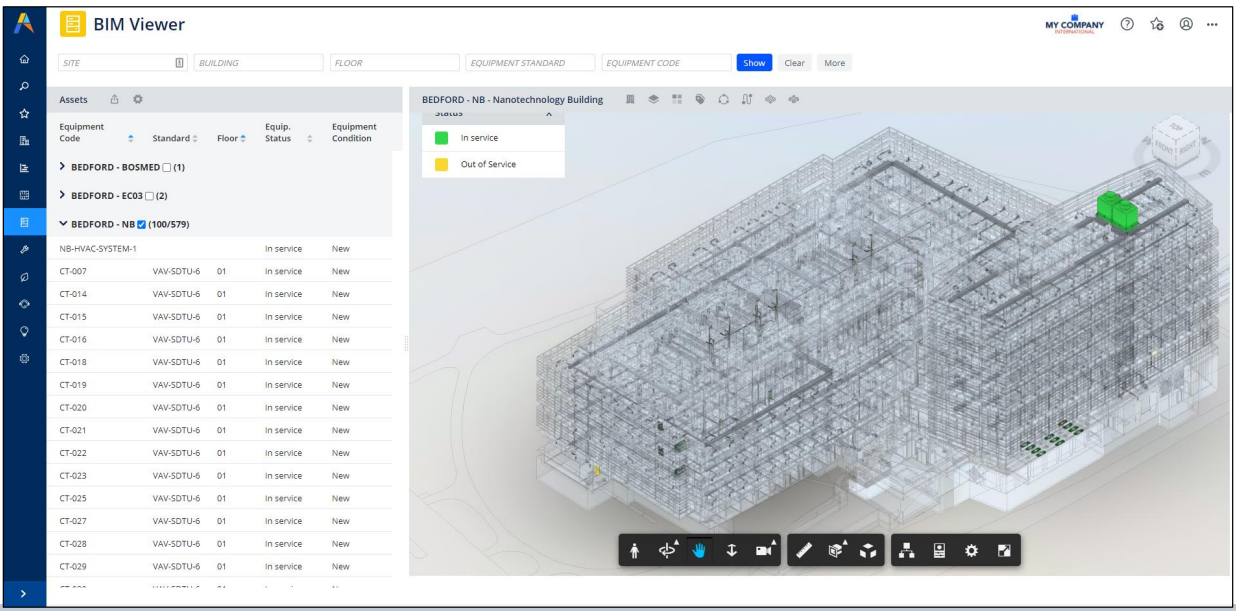The image size is (1236, 611).
Task: Select the orbit tool in viewer toolbar
Action: coord(665,551)
